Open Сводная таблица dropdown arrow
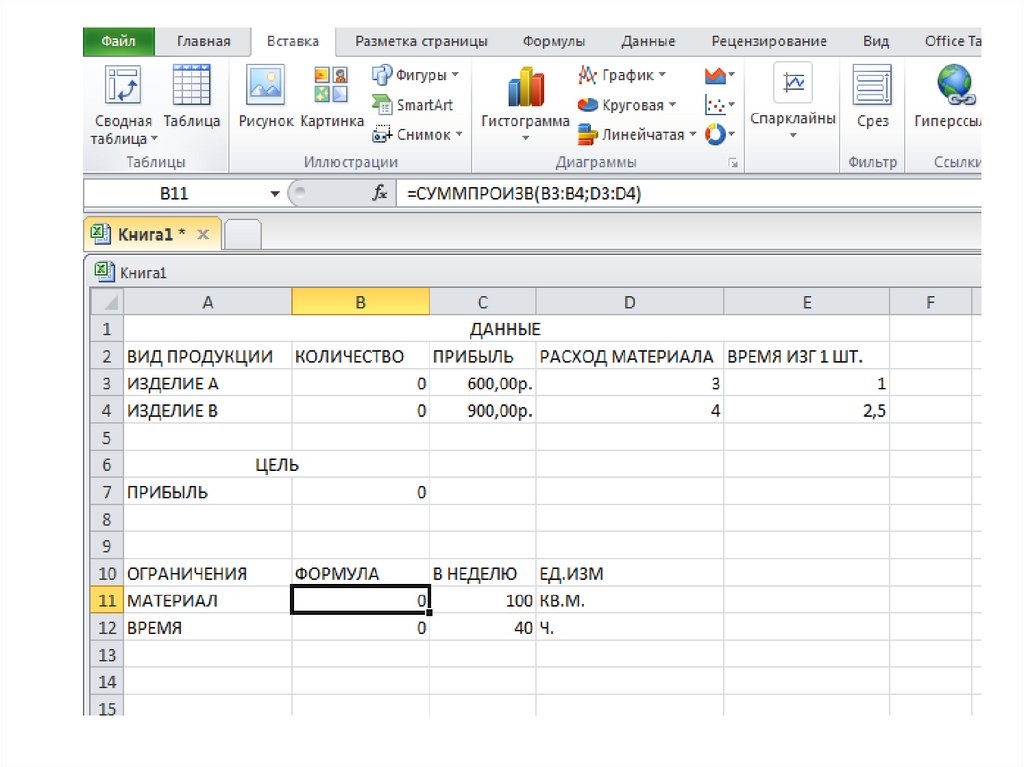 coord(154,139)
